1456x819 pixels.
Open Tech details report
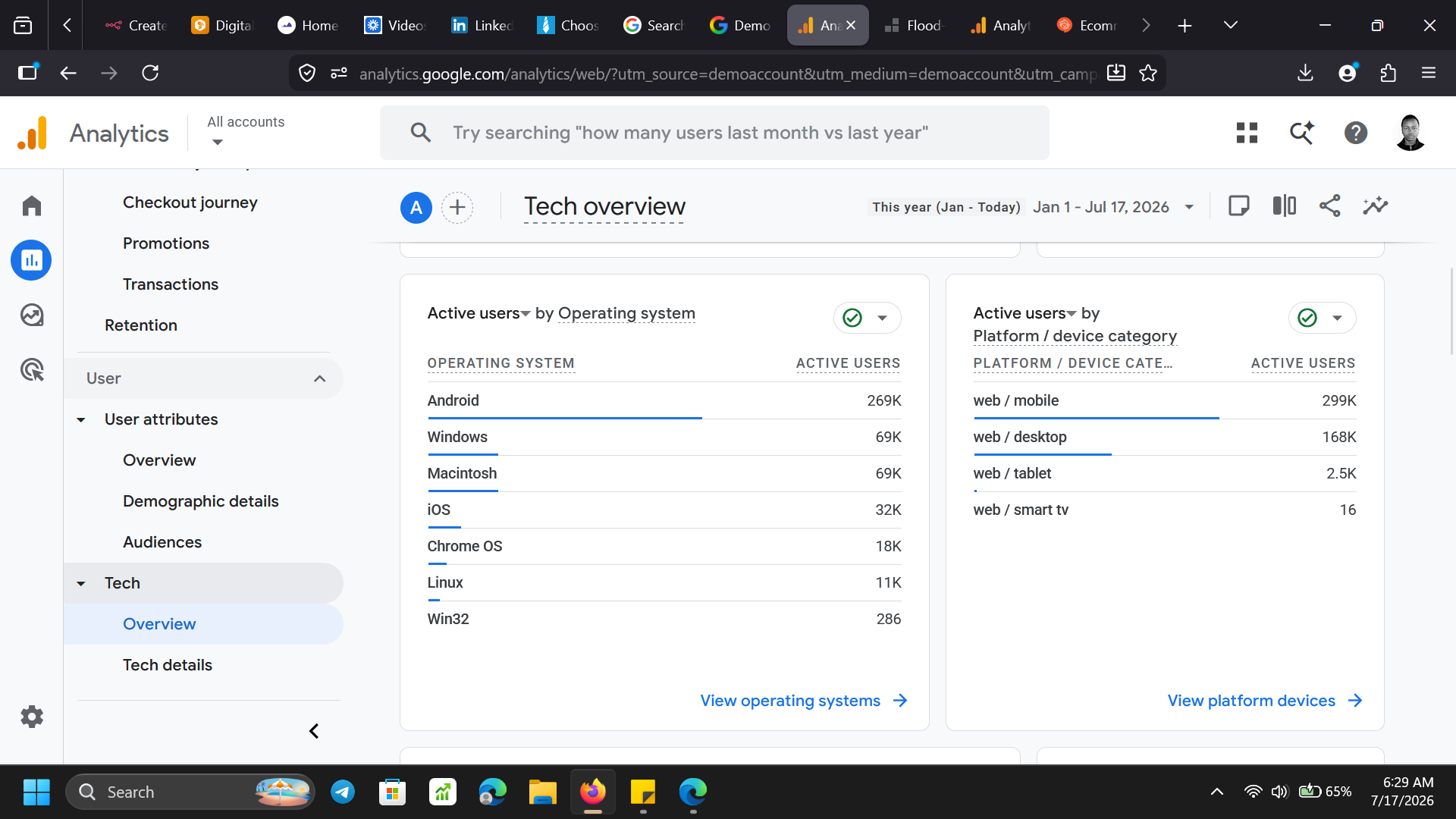(x=168, y=665)
